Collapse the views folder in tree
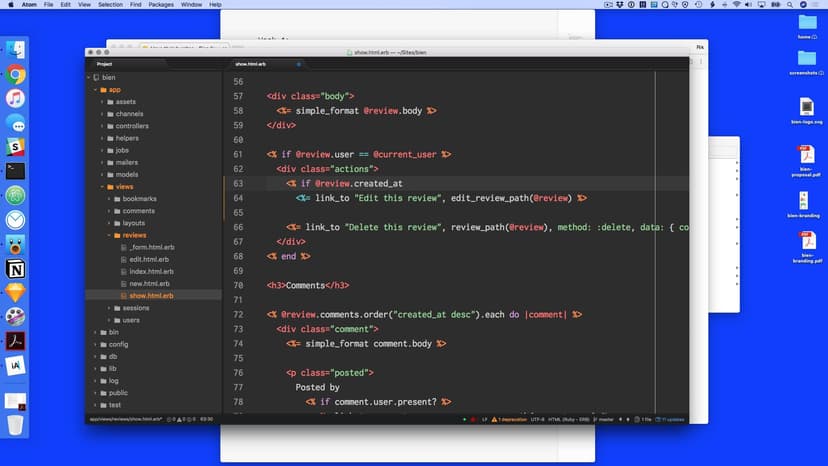 pos(124,187)
